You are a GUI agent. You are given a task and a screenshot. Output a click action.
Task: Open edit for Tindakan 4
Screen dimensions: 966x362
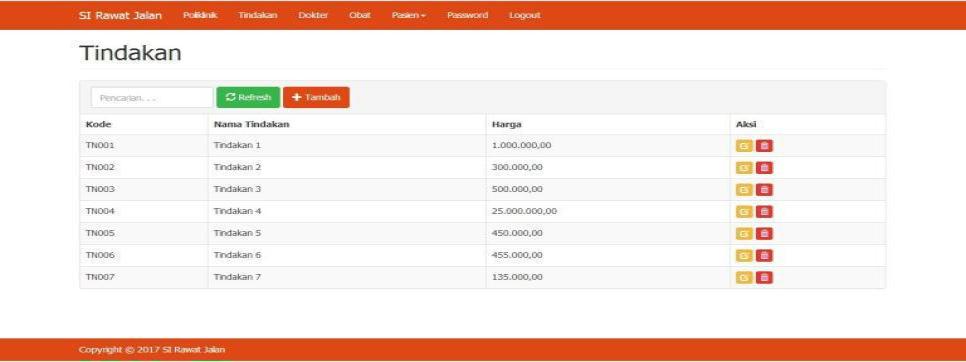[x=744, y=212]
